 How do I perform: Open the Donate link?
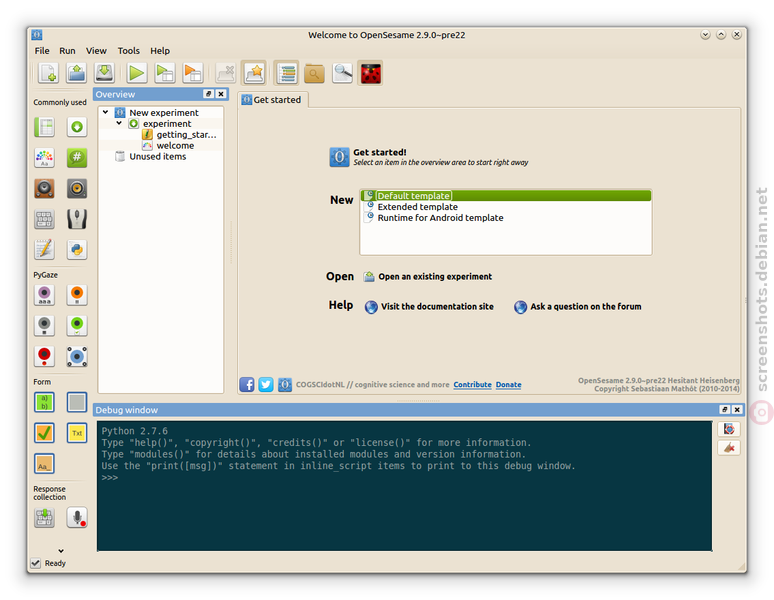tap(508, 384)
